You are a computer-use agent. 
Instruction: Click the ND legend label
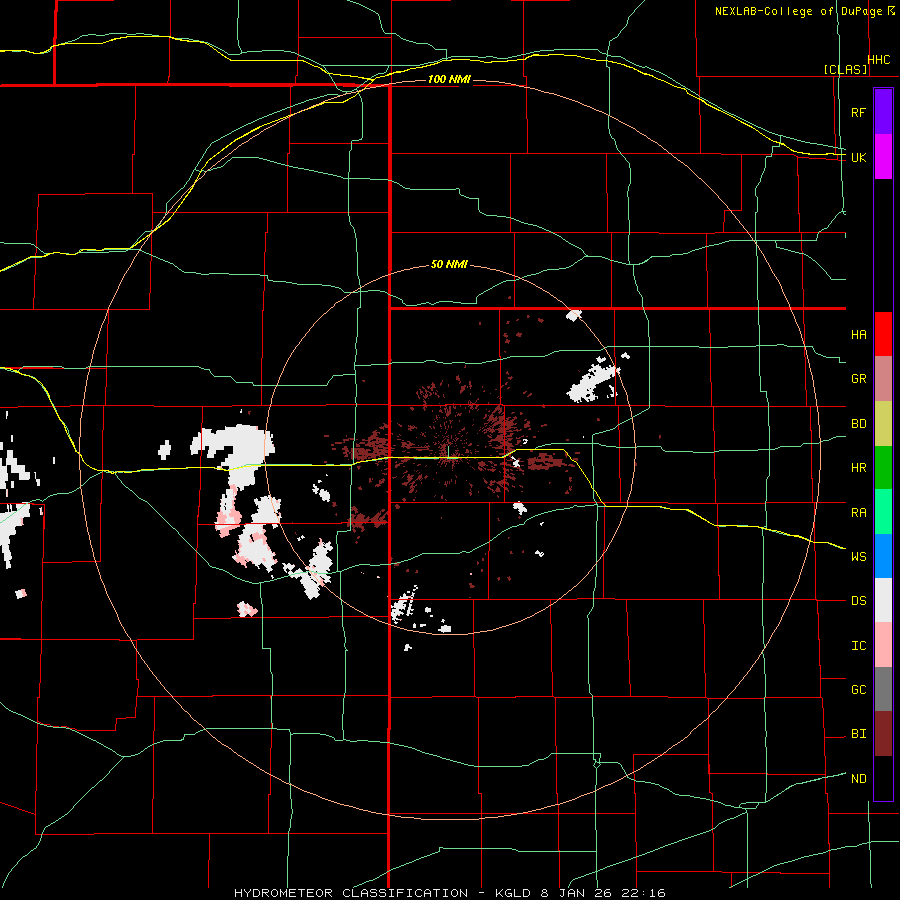point(859,779)
